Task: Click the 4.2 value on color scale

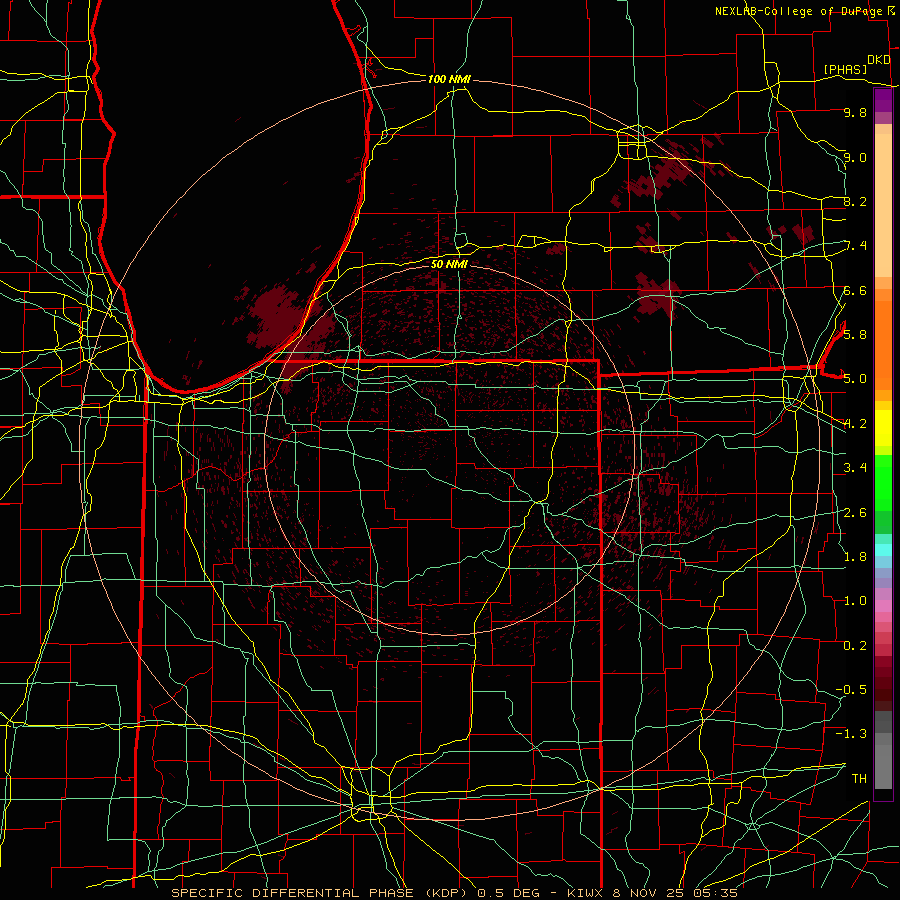Action: [855, 424]
